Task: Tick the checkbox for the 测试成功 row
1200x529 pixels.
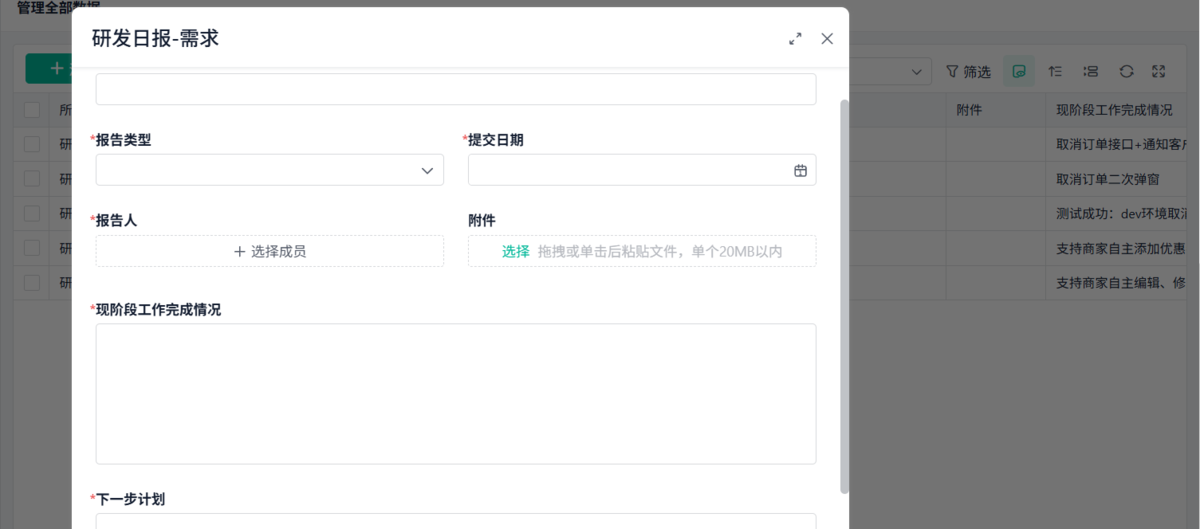Action: [x=32, y=213]
